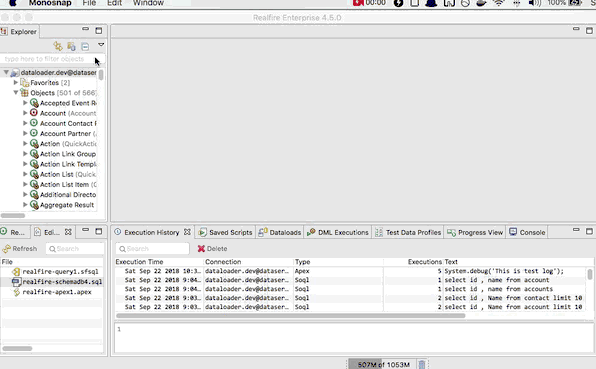This screenshot has height=369, width=596.
Task: Sort by Connection column header
Action: (x=249, y=262)
